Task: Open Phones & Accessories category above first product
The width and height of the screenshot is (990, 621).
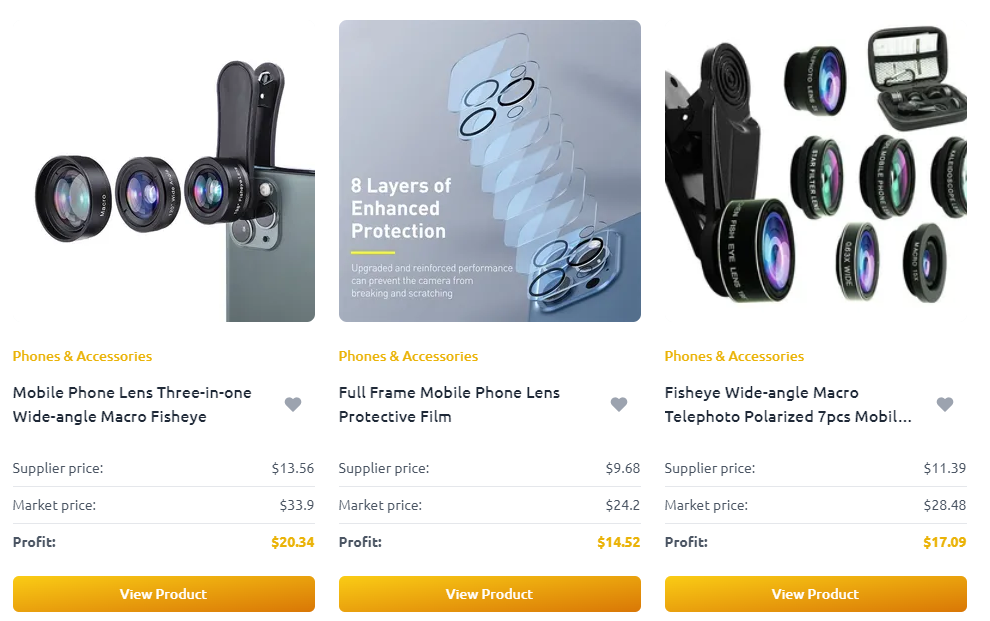Action: point(82,356)
